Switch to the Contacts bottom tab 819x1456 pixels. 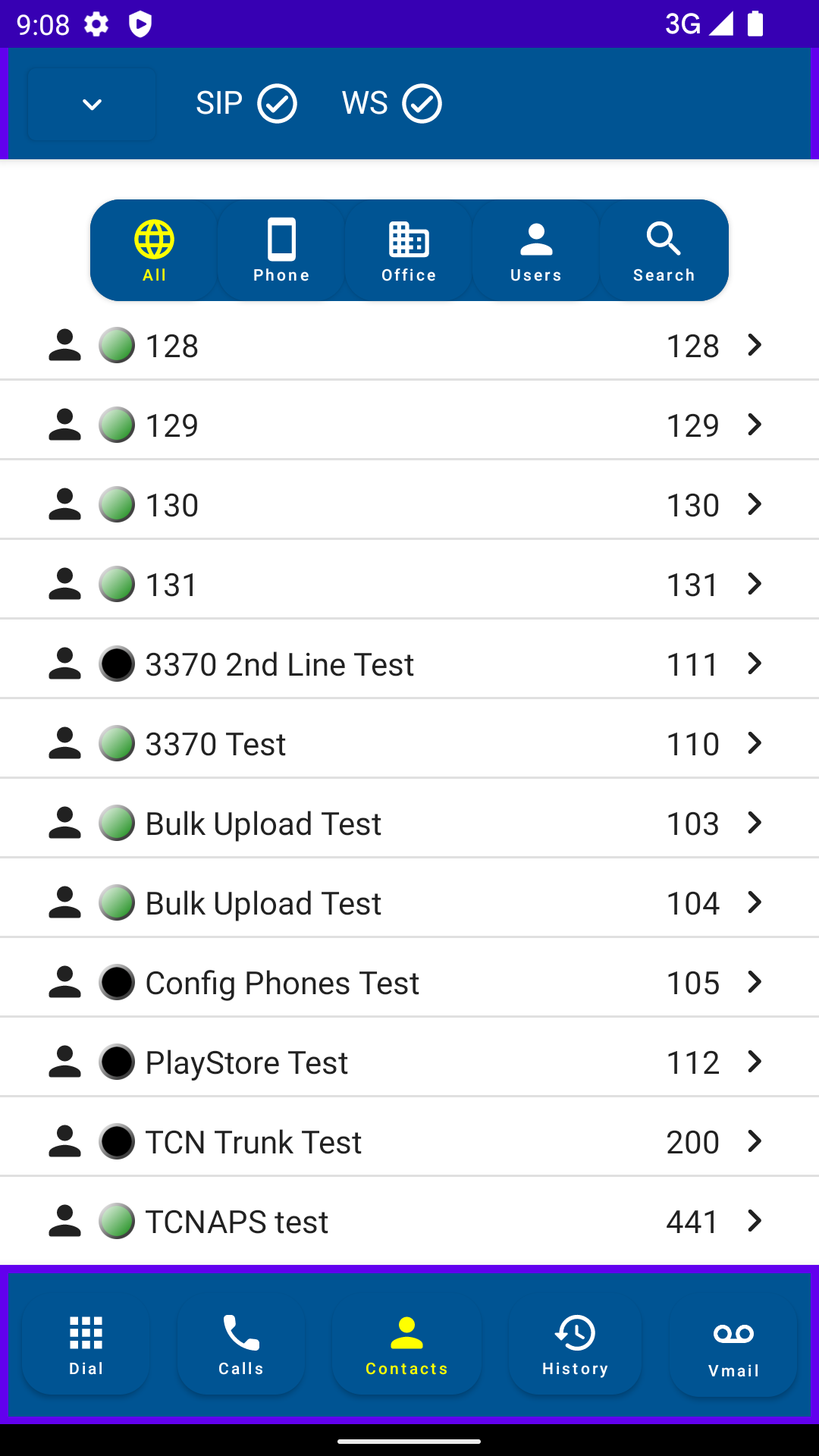[406, 1345]
